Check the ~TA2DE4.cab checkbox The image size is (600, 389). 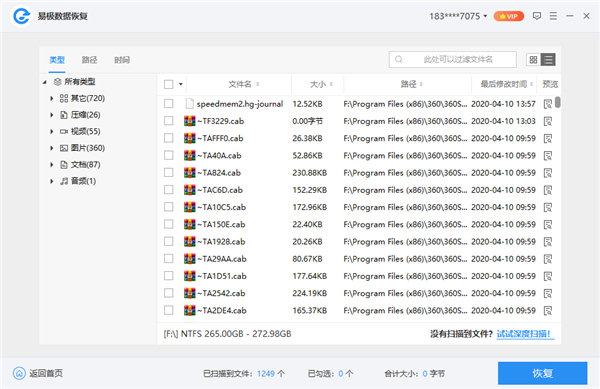[168, 310]
